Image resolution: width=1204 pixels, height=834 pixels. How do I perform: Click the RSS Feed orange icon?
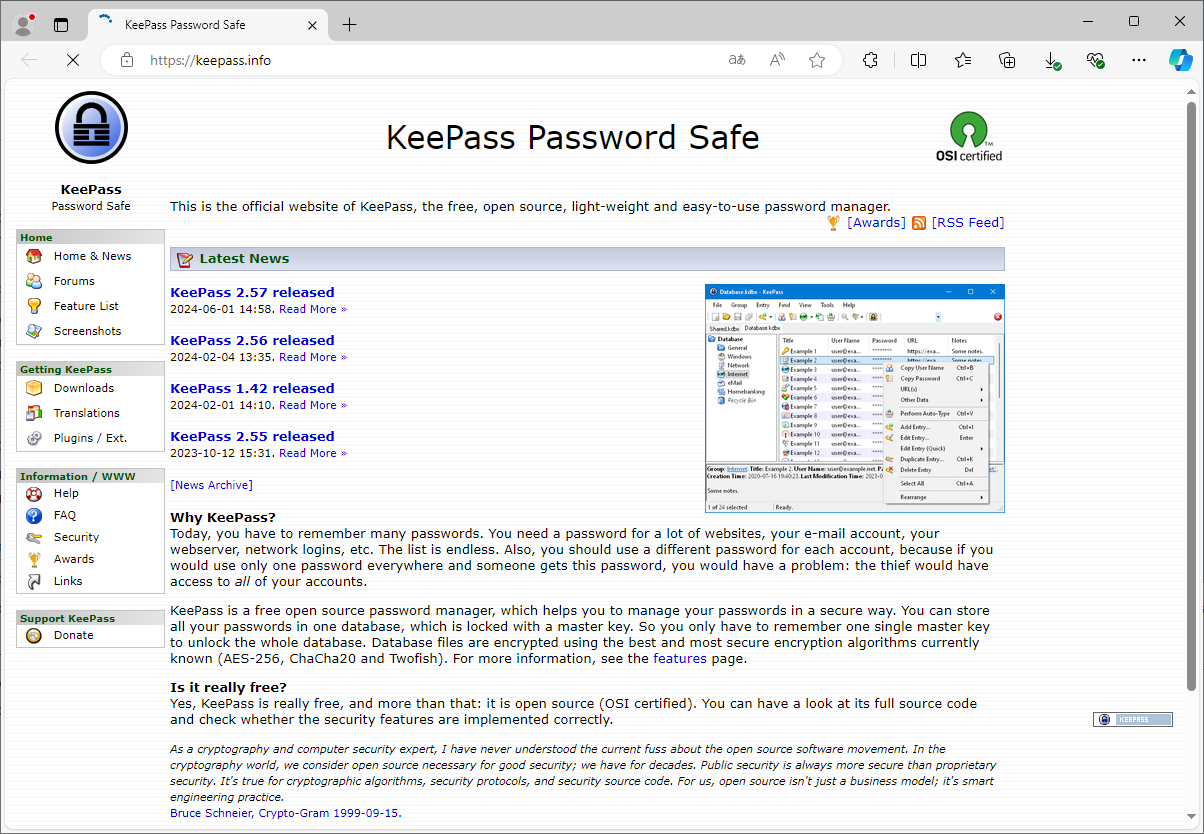coord(919,223)
